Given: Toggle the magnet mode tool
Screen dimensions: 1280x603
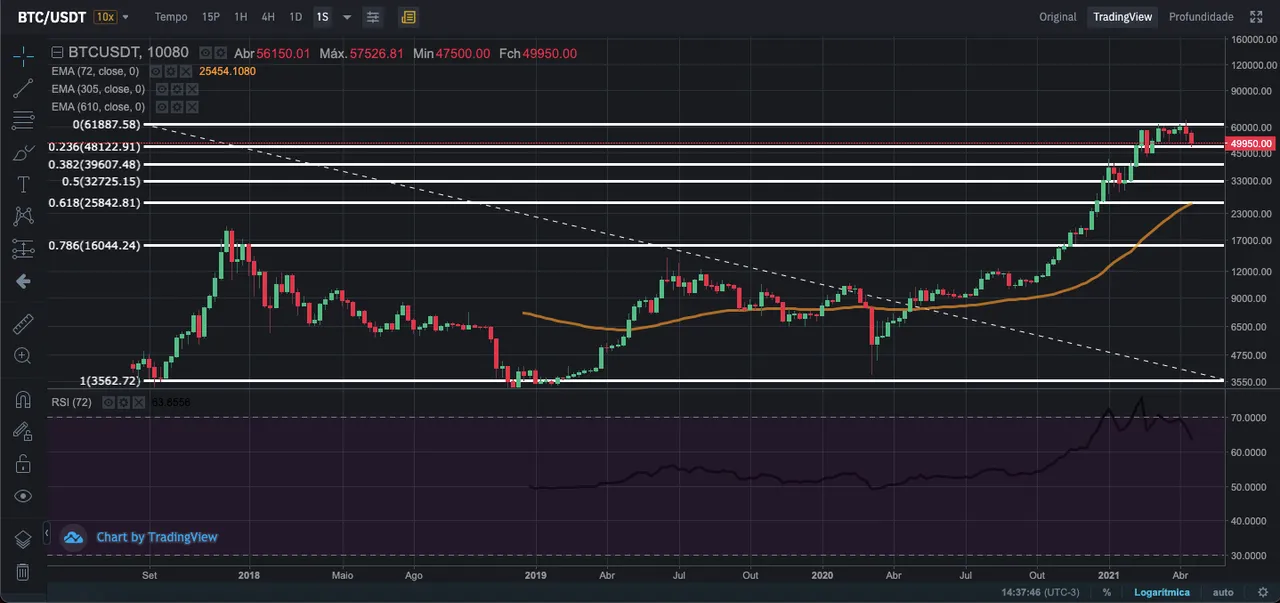Looking at the screenshot, I should coord(23,399).
